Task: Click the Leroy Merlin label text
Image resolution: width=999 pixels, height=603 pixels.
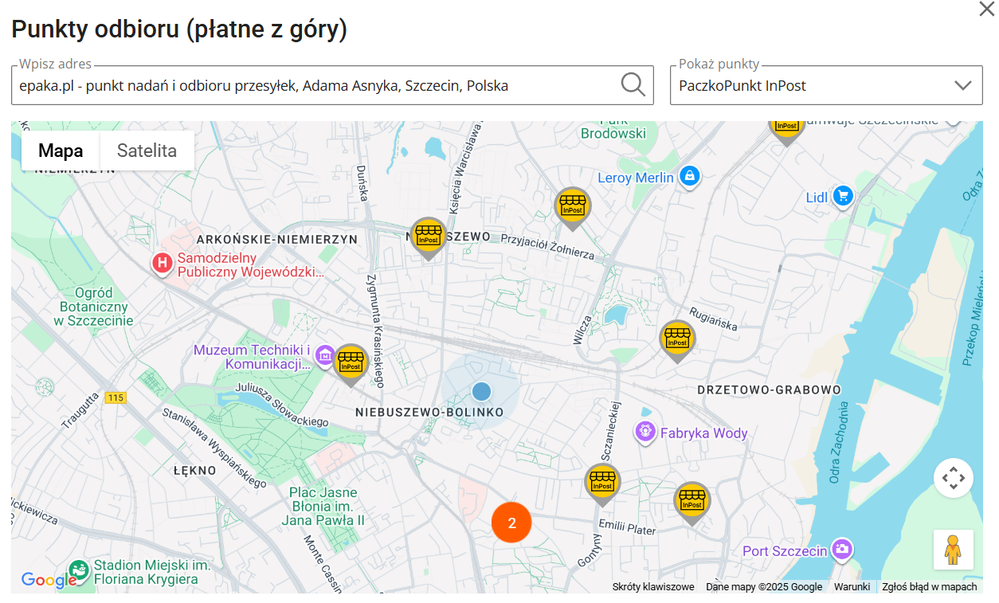Action: click(x=635, y=178)
